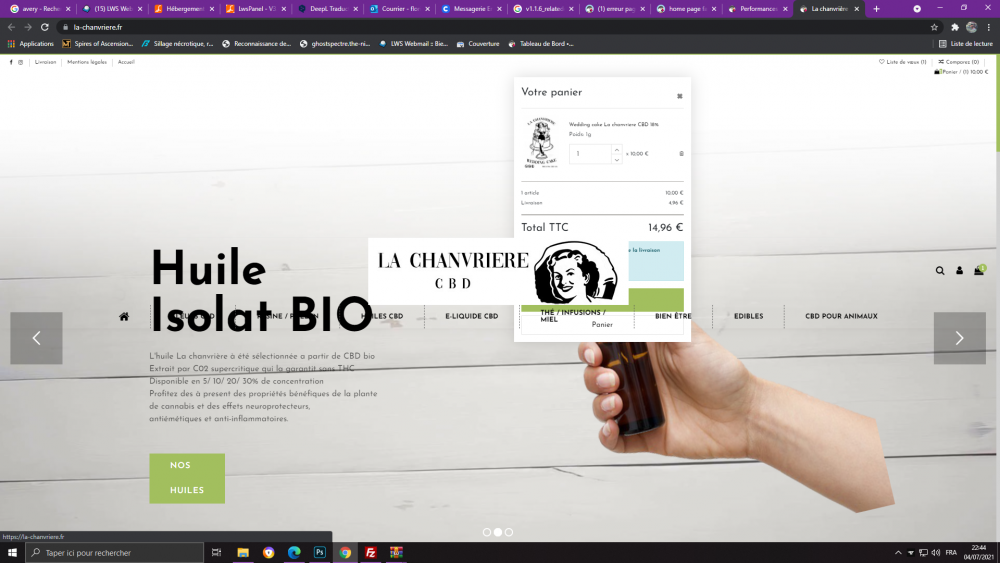The width and height of the screenshot is (1000, 563).
Task: Open the user account icon
Action: [x=959, y=270]
